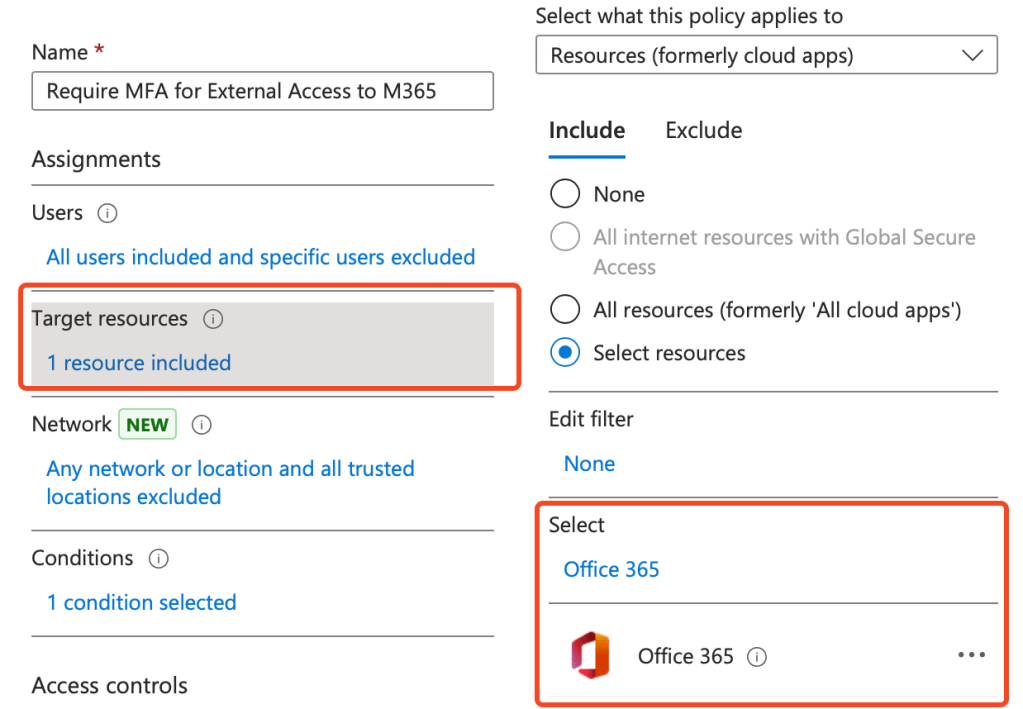This screenshot has width=1023, height=709.
Task: Select the None radio button
Action: pos(565,194)
